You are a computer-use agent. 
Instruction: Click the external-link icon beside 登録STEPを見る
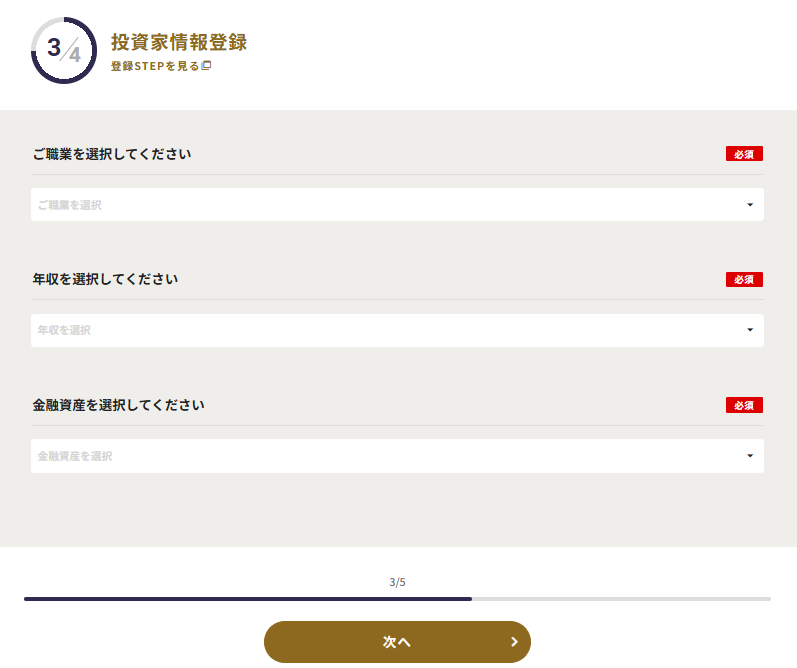pos(207,66)
